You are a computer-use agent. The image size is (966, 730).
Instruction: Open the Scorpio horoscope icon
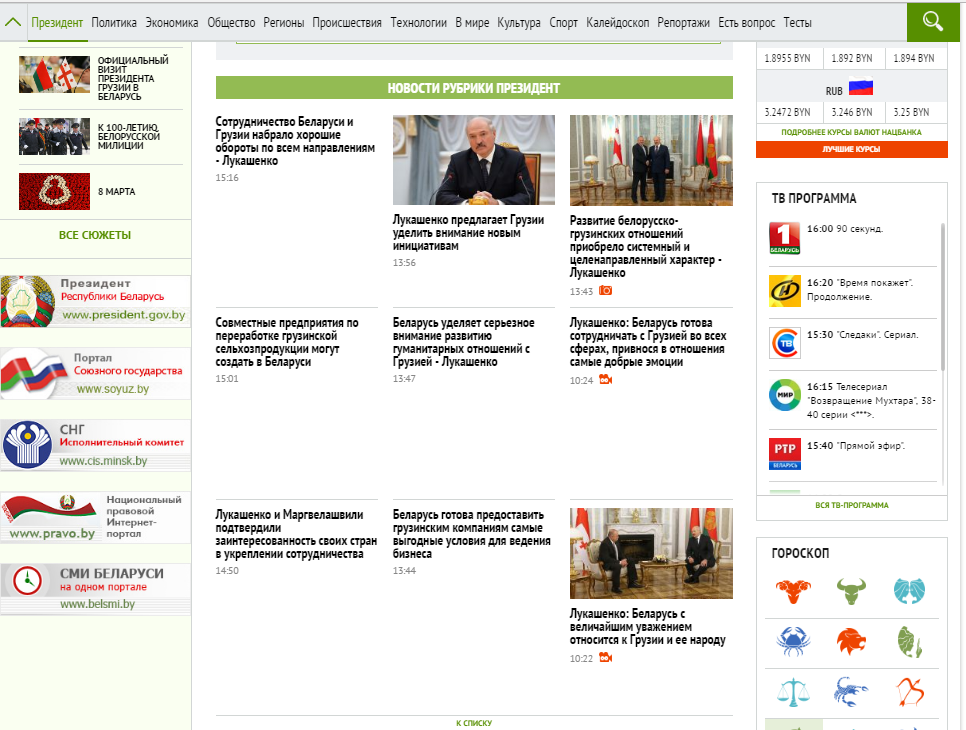tap(851, 691)
